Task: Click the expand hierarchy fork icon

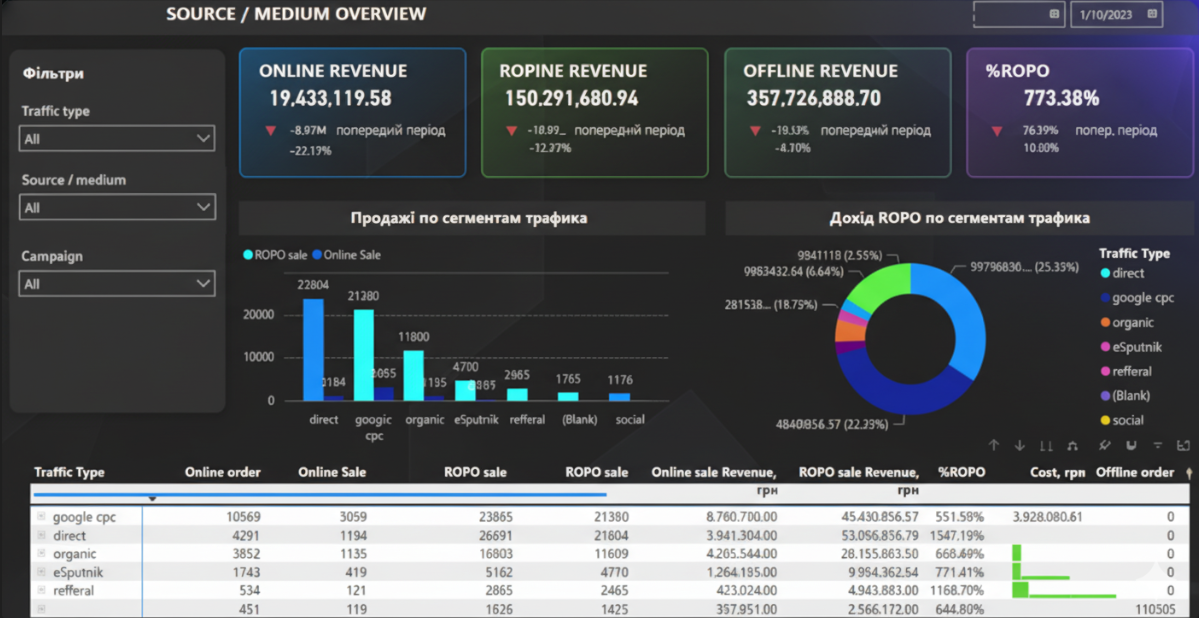Action: [1072, 445]
